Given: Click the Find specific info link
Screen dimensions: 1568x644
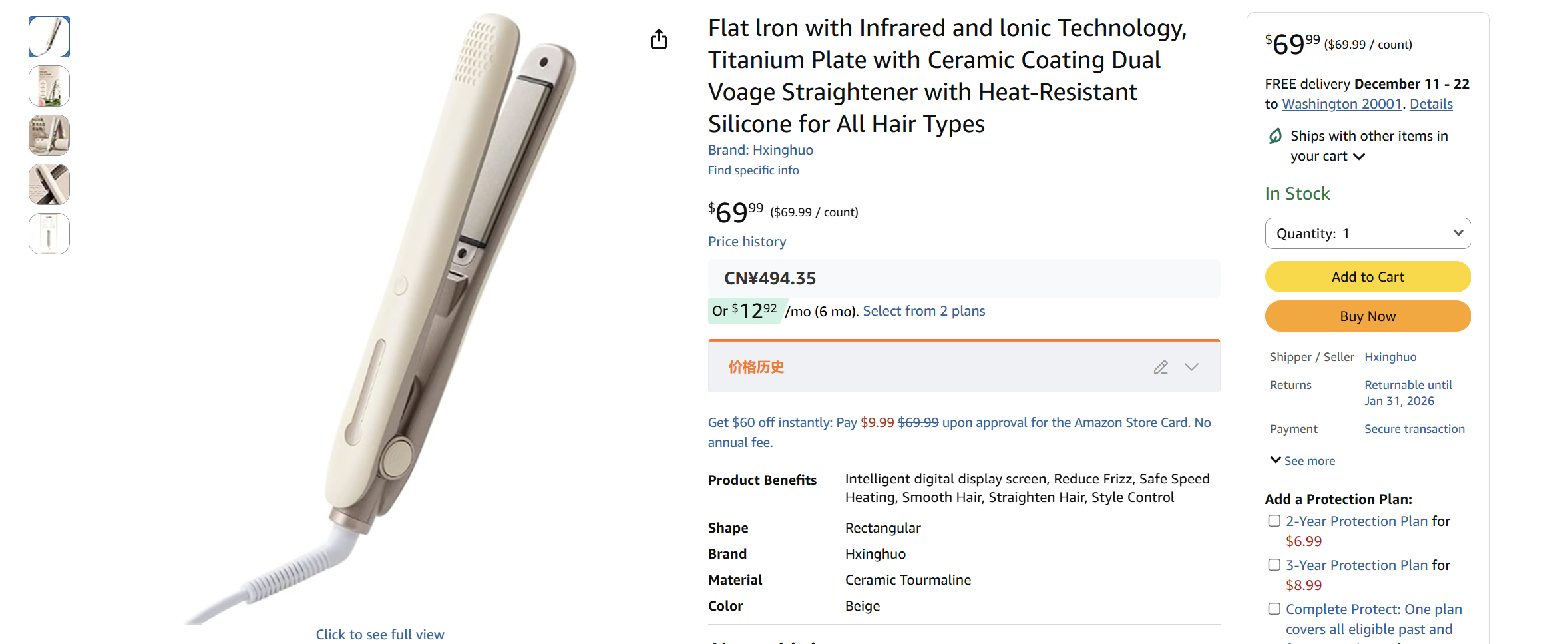Looking at the screenshot, I should (753, 170).
